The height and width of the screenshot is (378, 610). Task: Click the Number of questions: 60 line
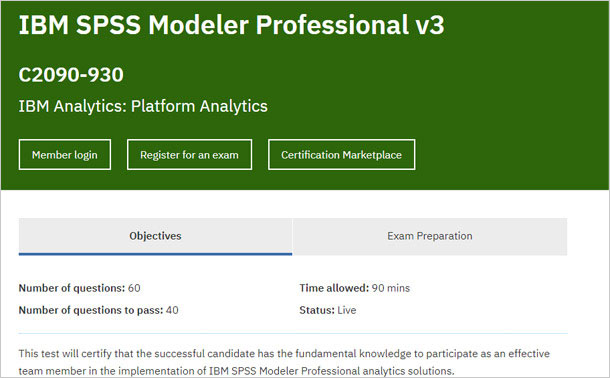click(x=79, y=288)
